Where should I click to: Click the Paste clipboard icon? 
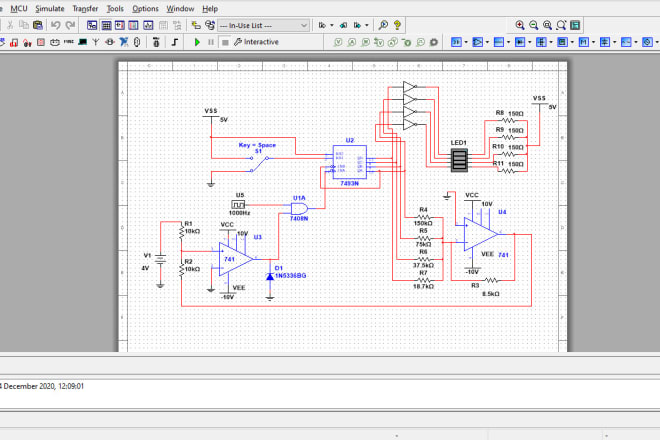[x=37, y=25]
